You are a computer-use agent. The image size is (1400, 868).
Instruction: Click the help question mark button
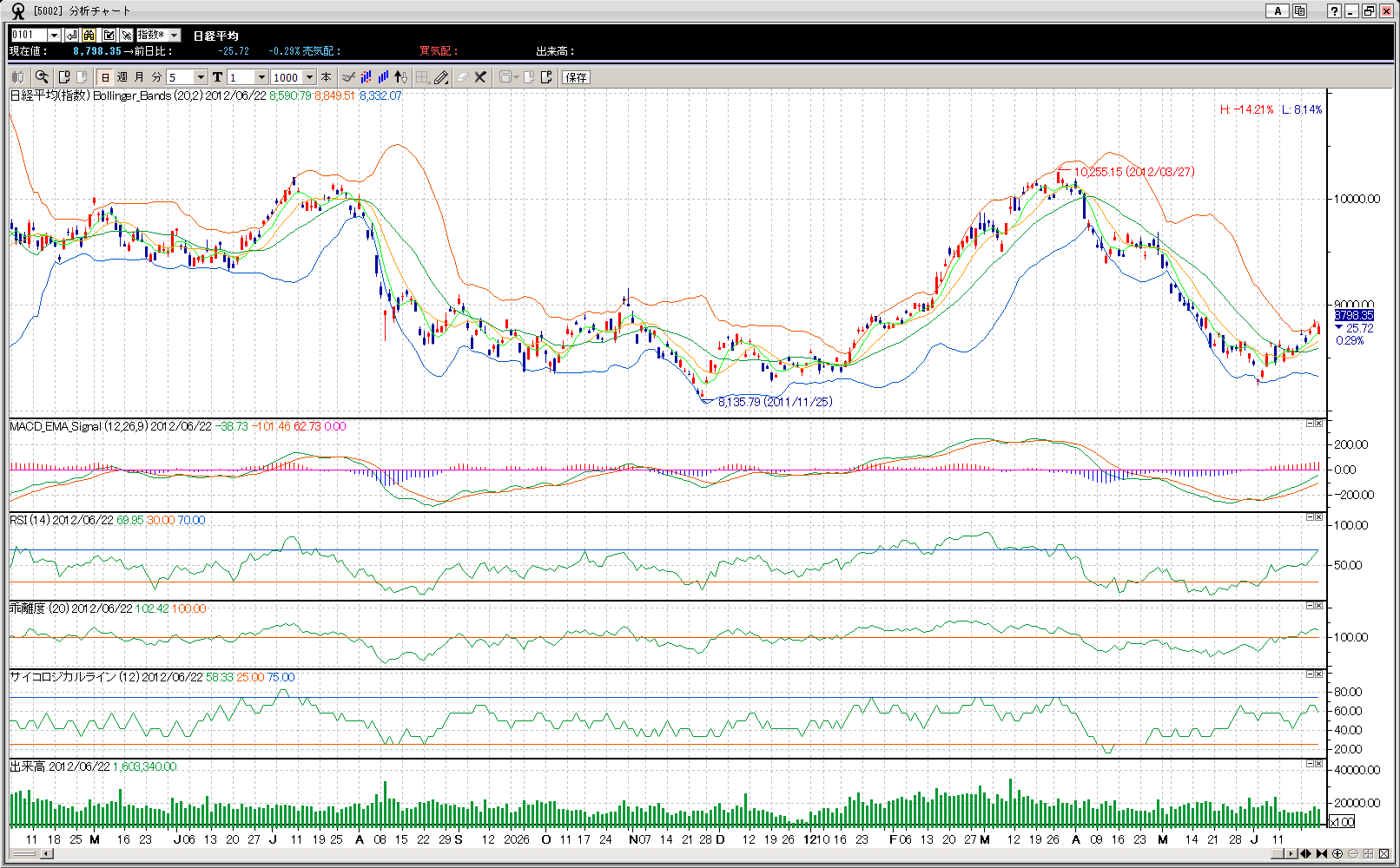point(1334,11)
